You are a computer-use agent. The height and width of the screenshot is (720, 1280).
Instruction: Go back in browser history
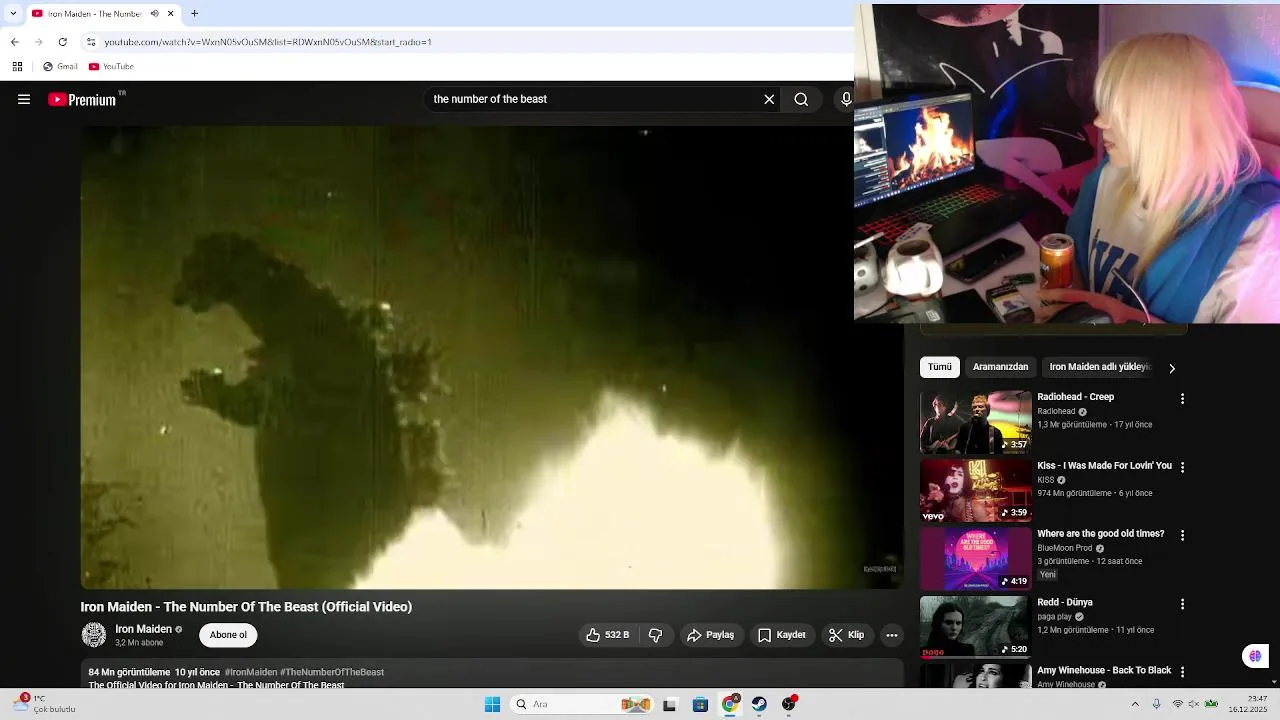point(14,42)
